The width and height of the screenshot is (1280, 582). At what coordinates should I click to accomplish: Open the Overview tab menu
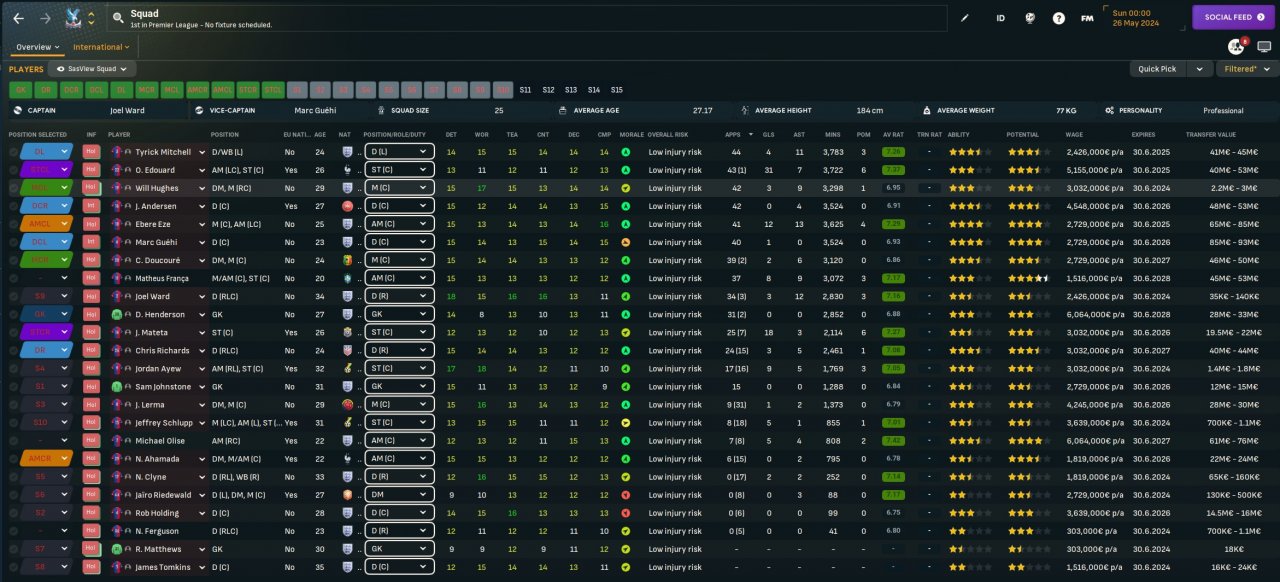[x=38, y=47]
